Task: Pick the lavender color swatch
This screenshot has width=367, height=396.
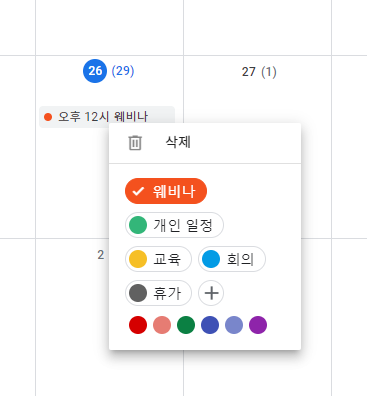Action: point(234,325)
